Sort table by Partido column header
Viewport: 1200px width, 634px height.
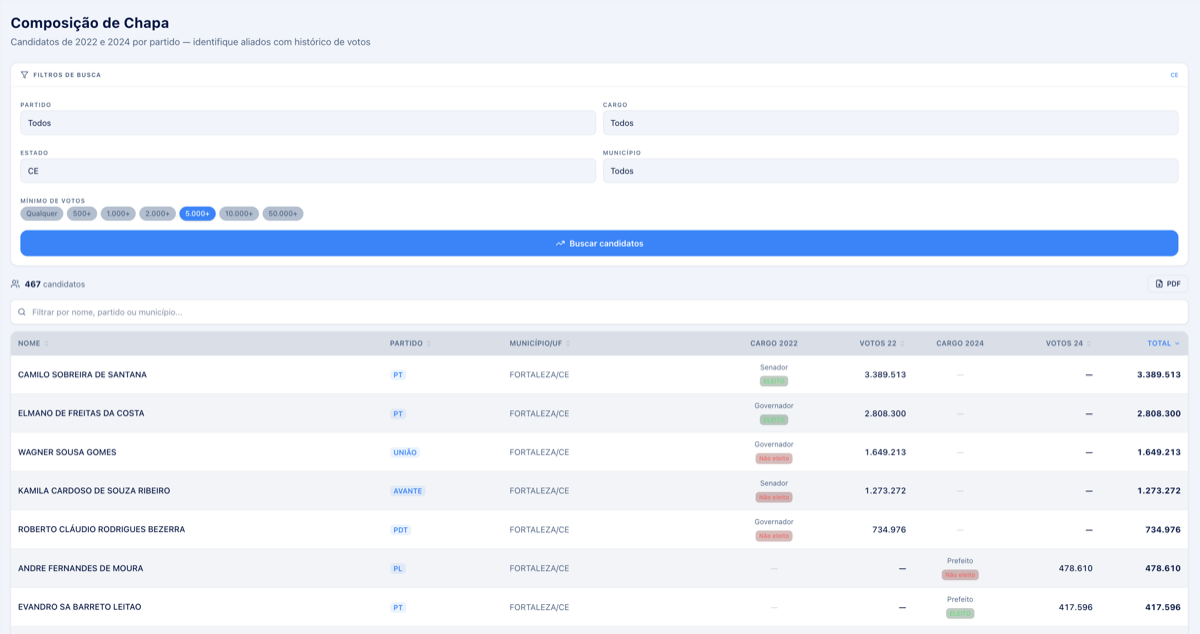(x=406, y=343)
